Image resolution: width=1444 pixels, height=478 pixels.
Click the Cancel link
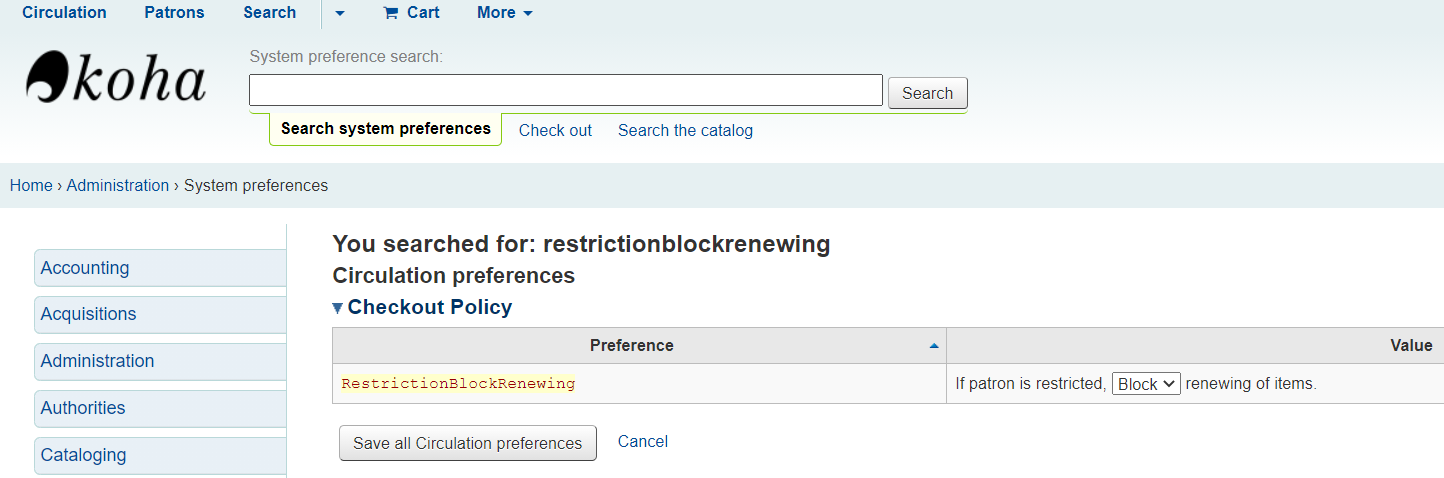(x=643, y=442)
